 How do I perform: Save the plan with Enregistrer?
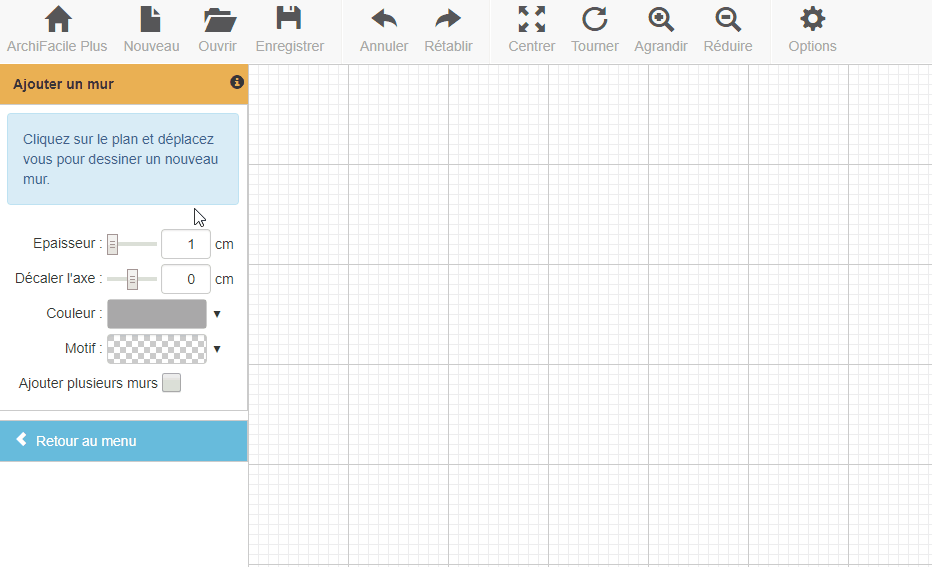tap(289, 20)
